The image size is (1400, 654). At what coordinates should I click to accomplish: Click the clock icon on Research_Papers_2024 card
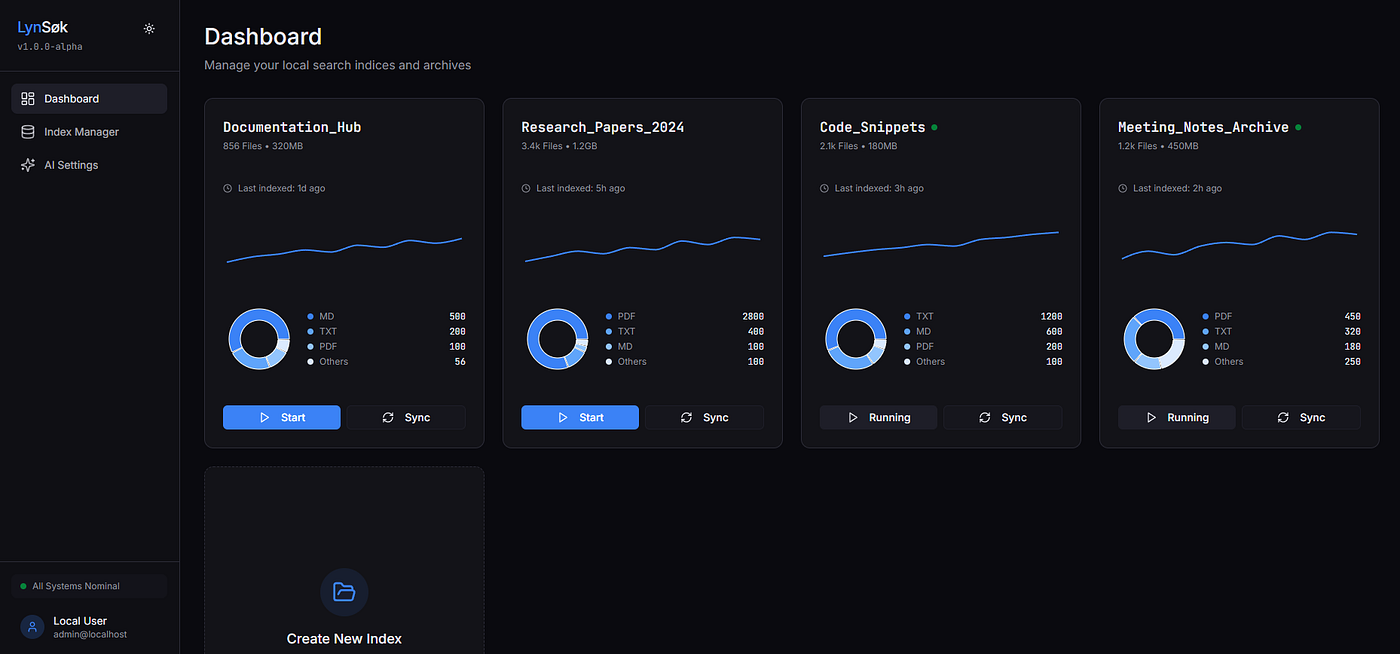(x=526, y=188)
